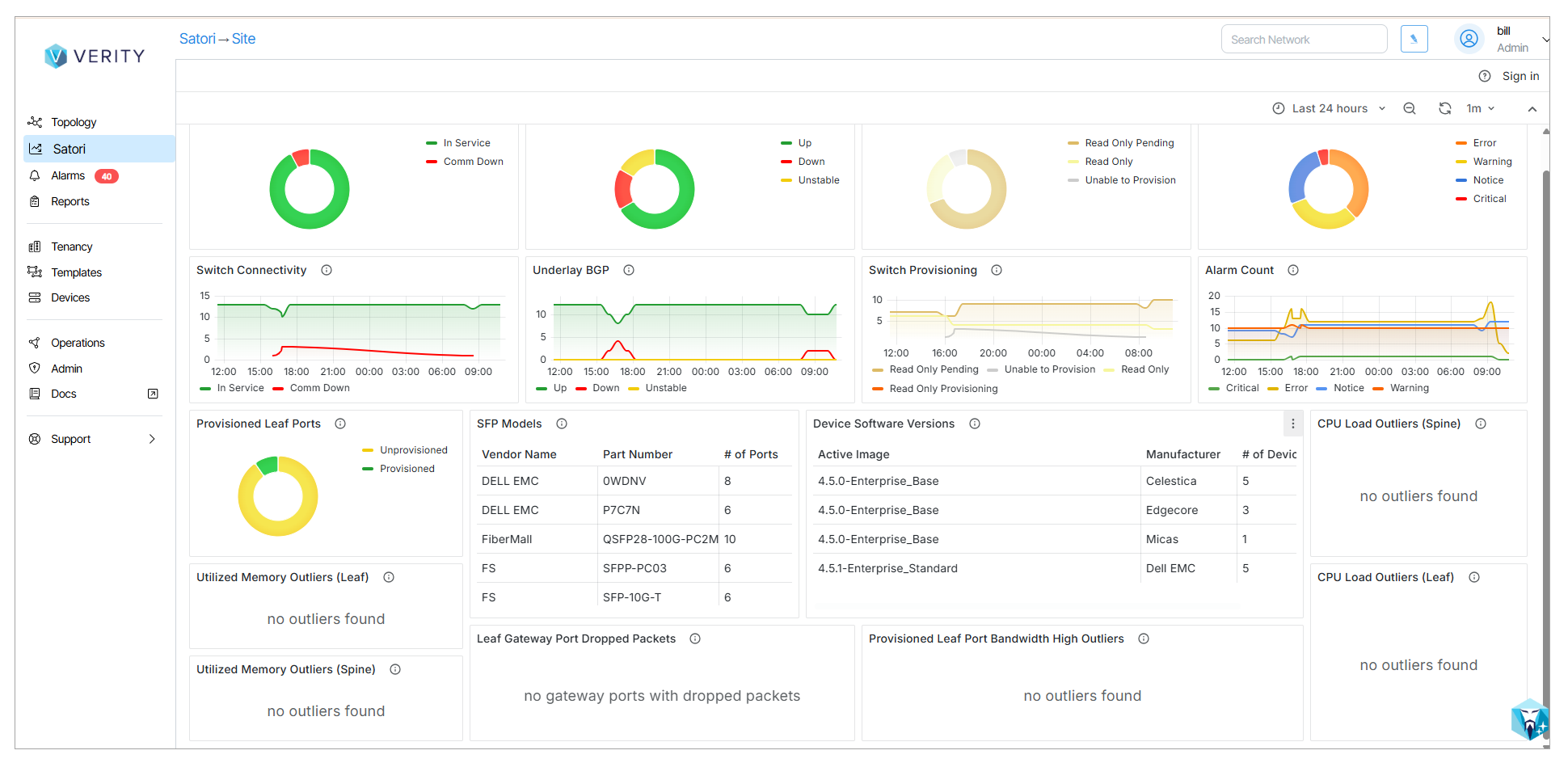Toggle the Unstable series in Underlay BGP legend
Viewport: 1568px width, 763px height.
[665, 388]
